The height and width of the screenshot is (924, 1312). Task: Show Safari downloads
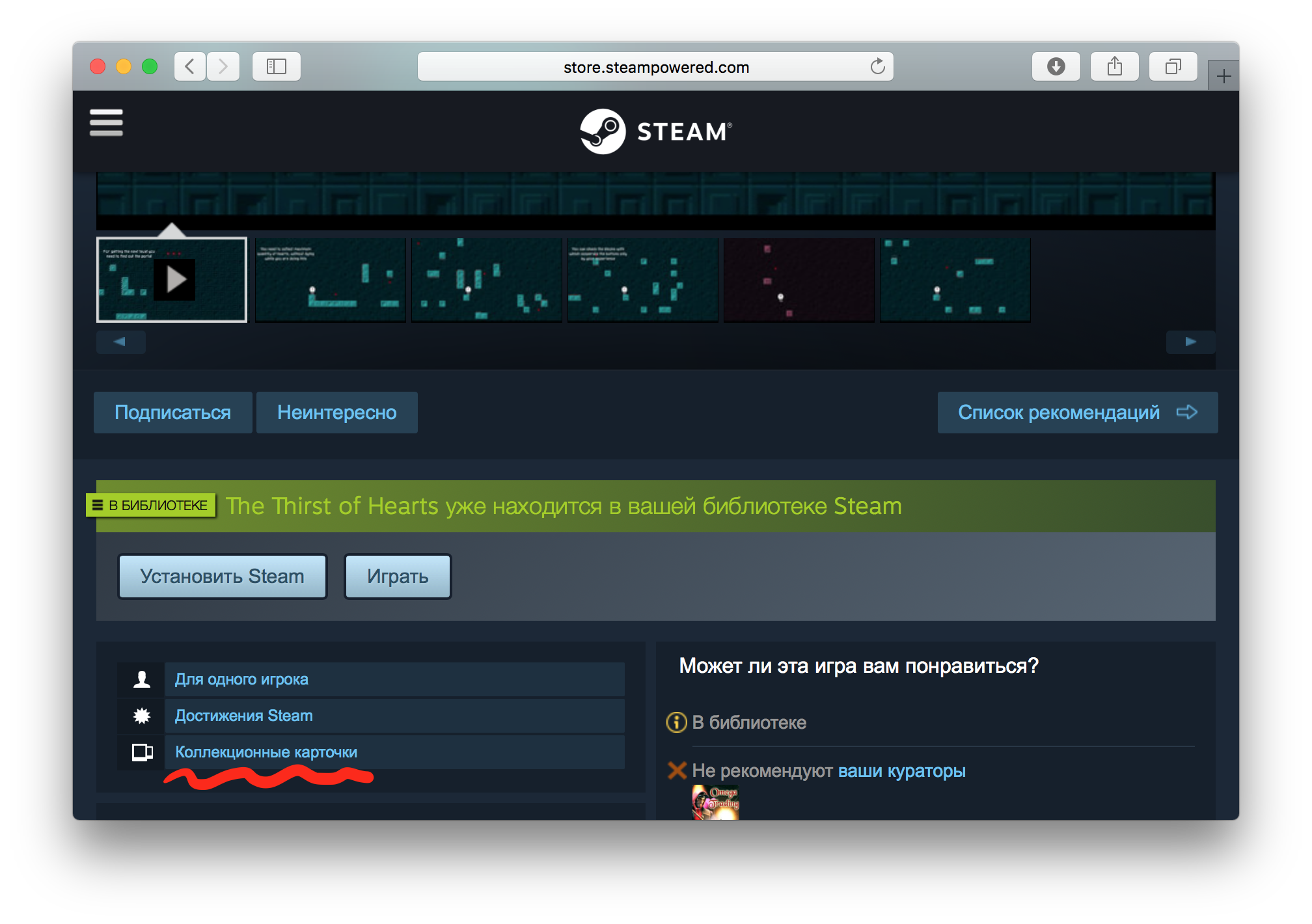pos(1056,66)
